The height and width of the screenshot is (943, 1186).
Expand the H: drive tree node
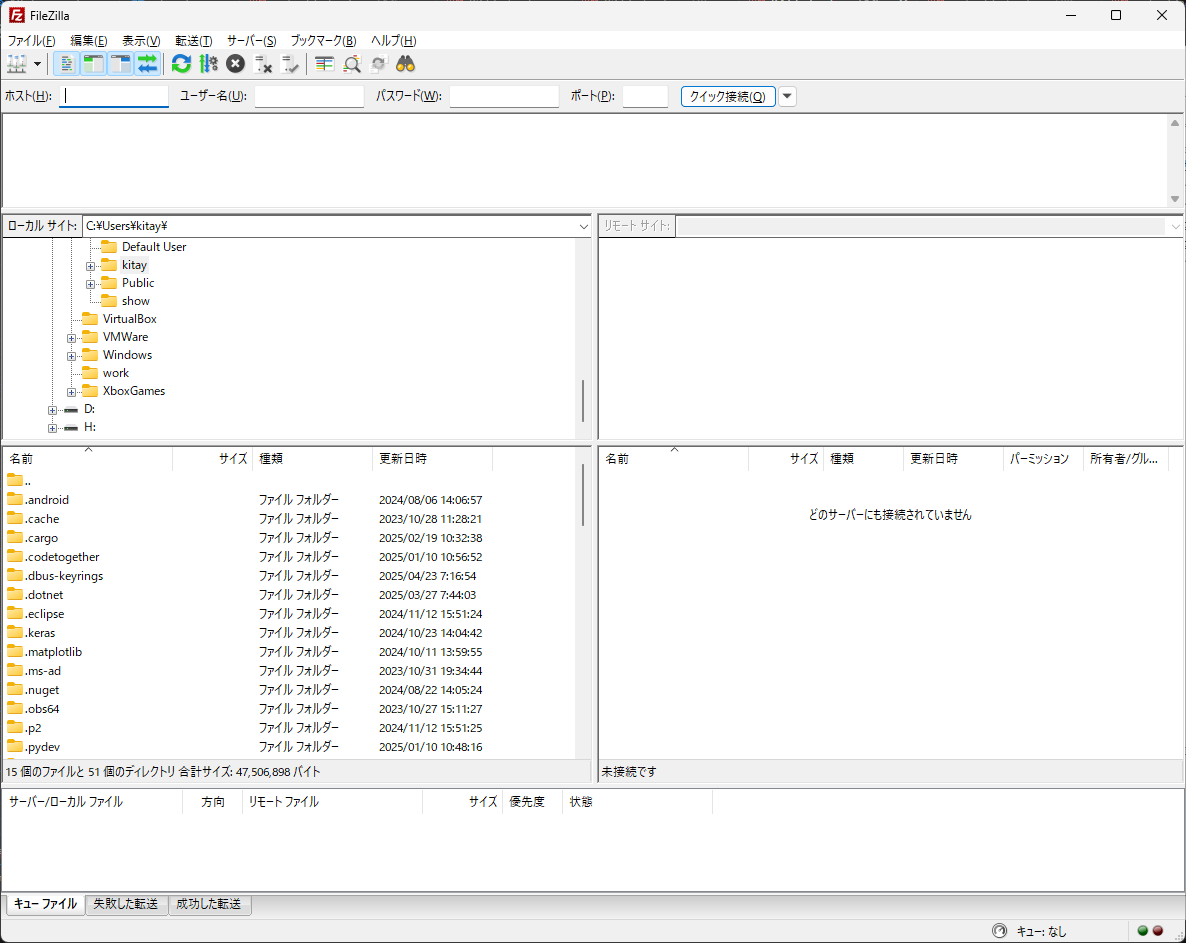pyautogui.click(x=52, y=429)
